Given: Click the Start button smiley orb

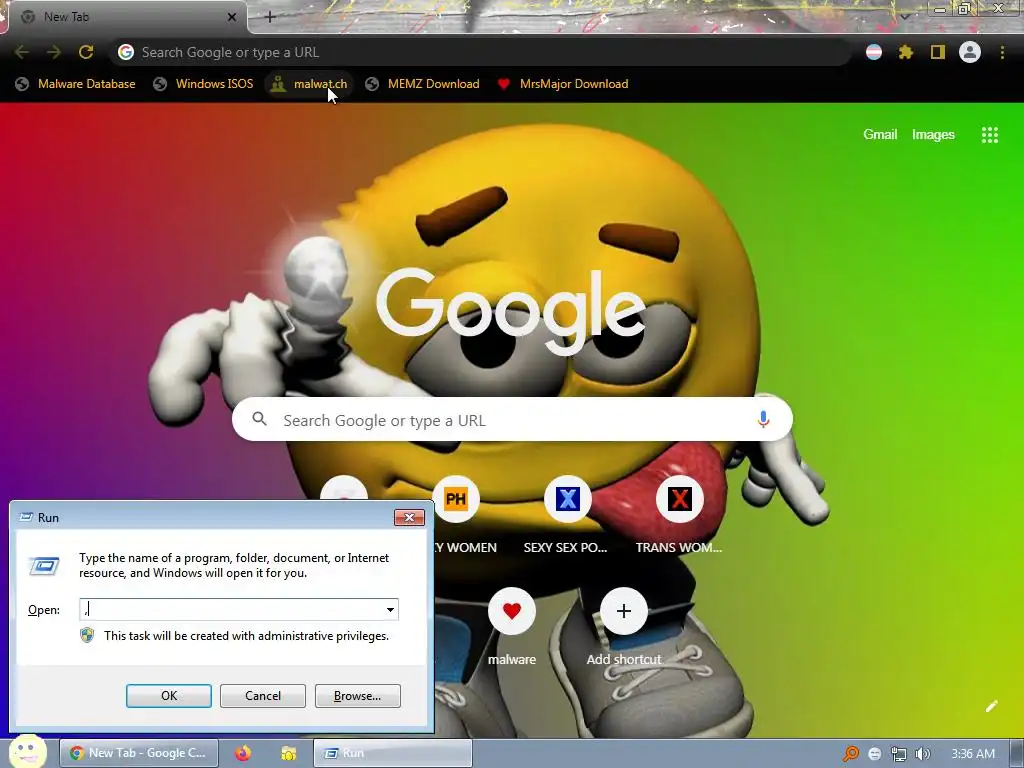Looking at the screenshot, I should (27, 751).
